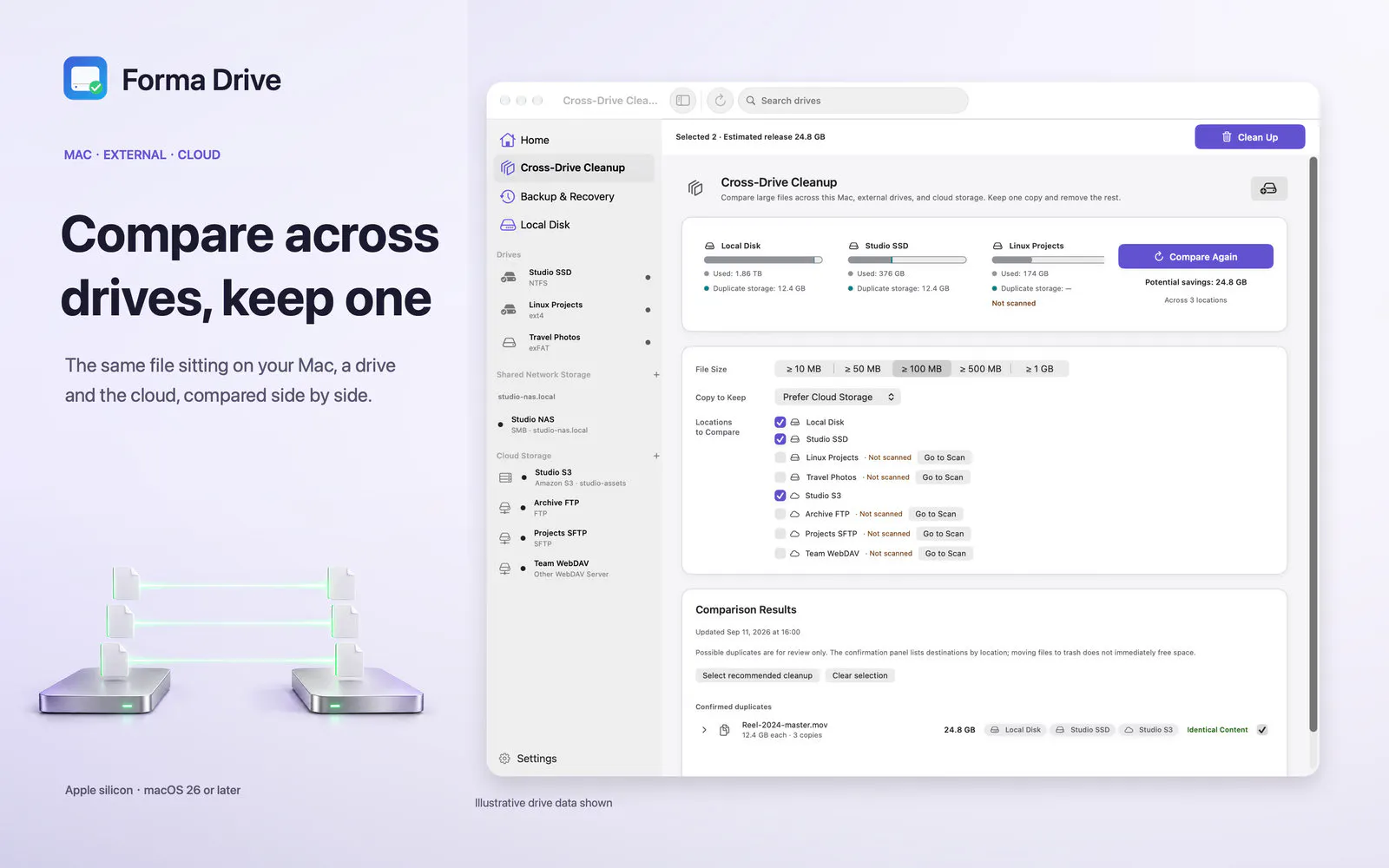Click the drive icon button beside Cross-Drive Cleanup header
This screenshot has width=1389, height=868.
coord(1268,188)
